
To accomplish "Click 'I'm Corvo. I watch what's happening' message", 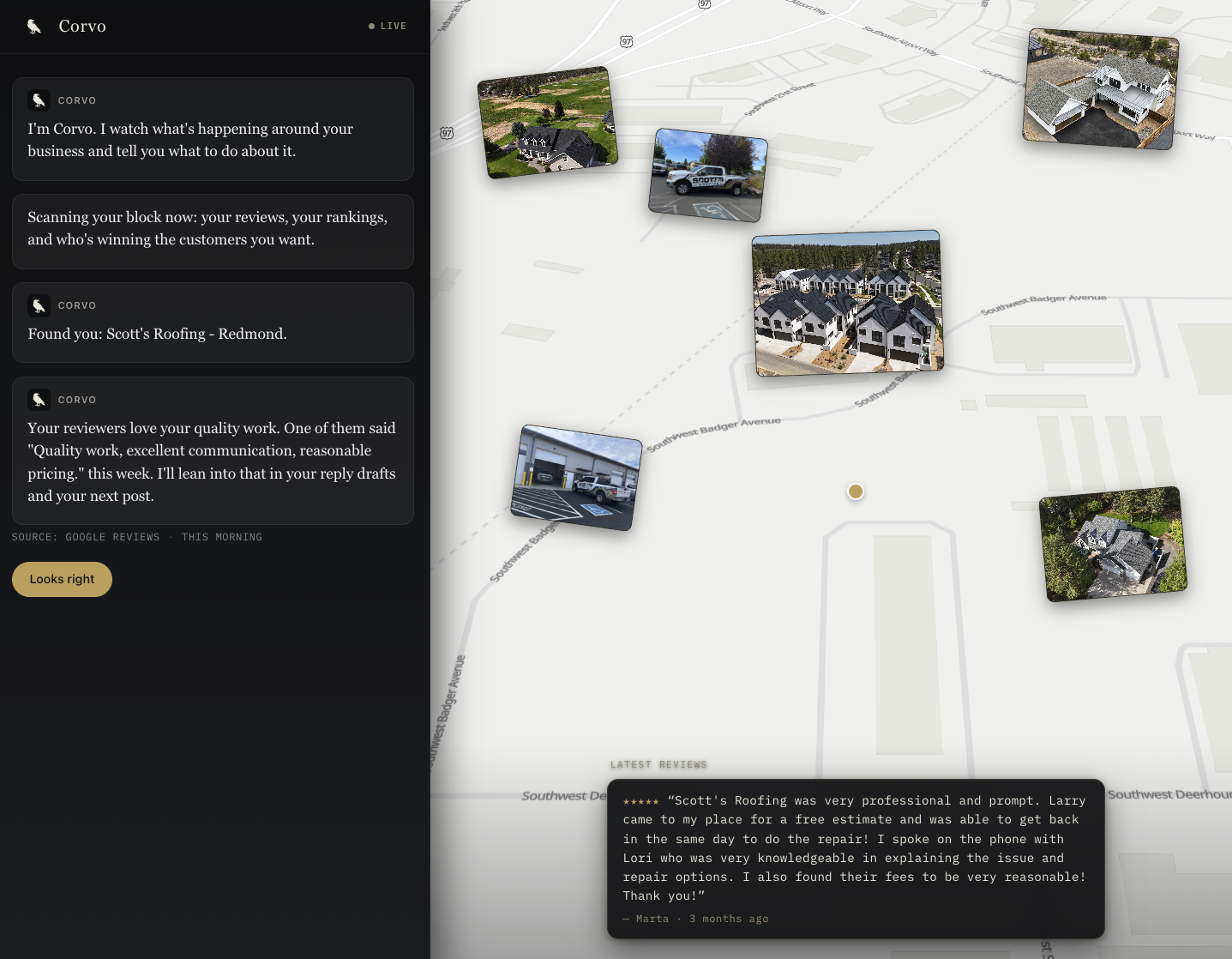I will [x=213, y=129].
